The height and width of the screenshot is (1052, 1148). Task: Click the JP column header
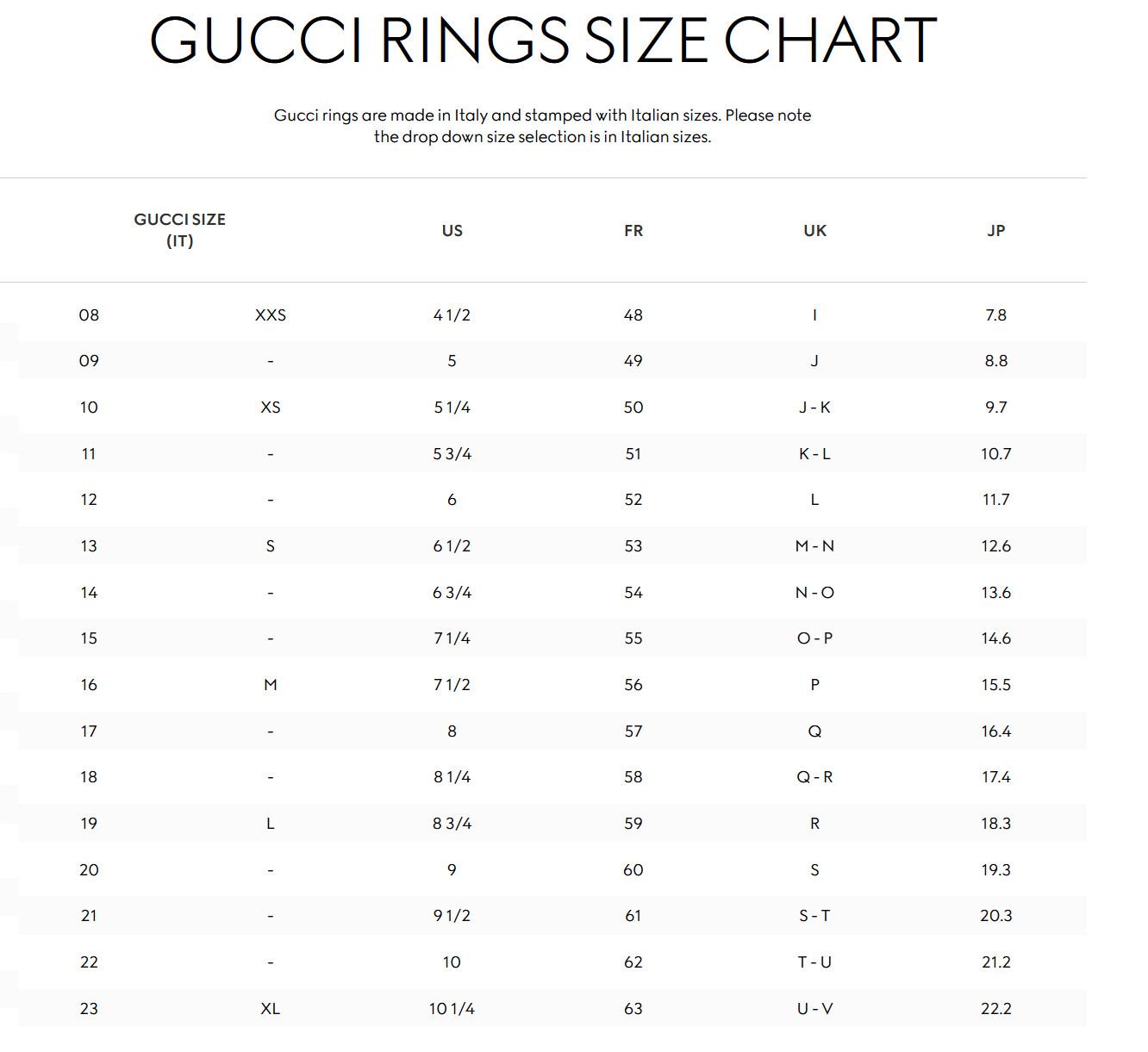click(x=996, y=231)
